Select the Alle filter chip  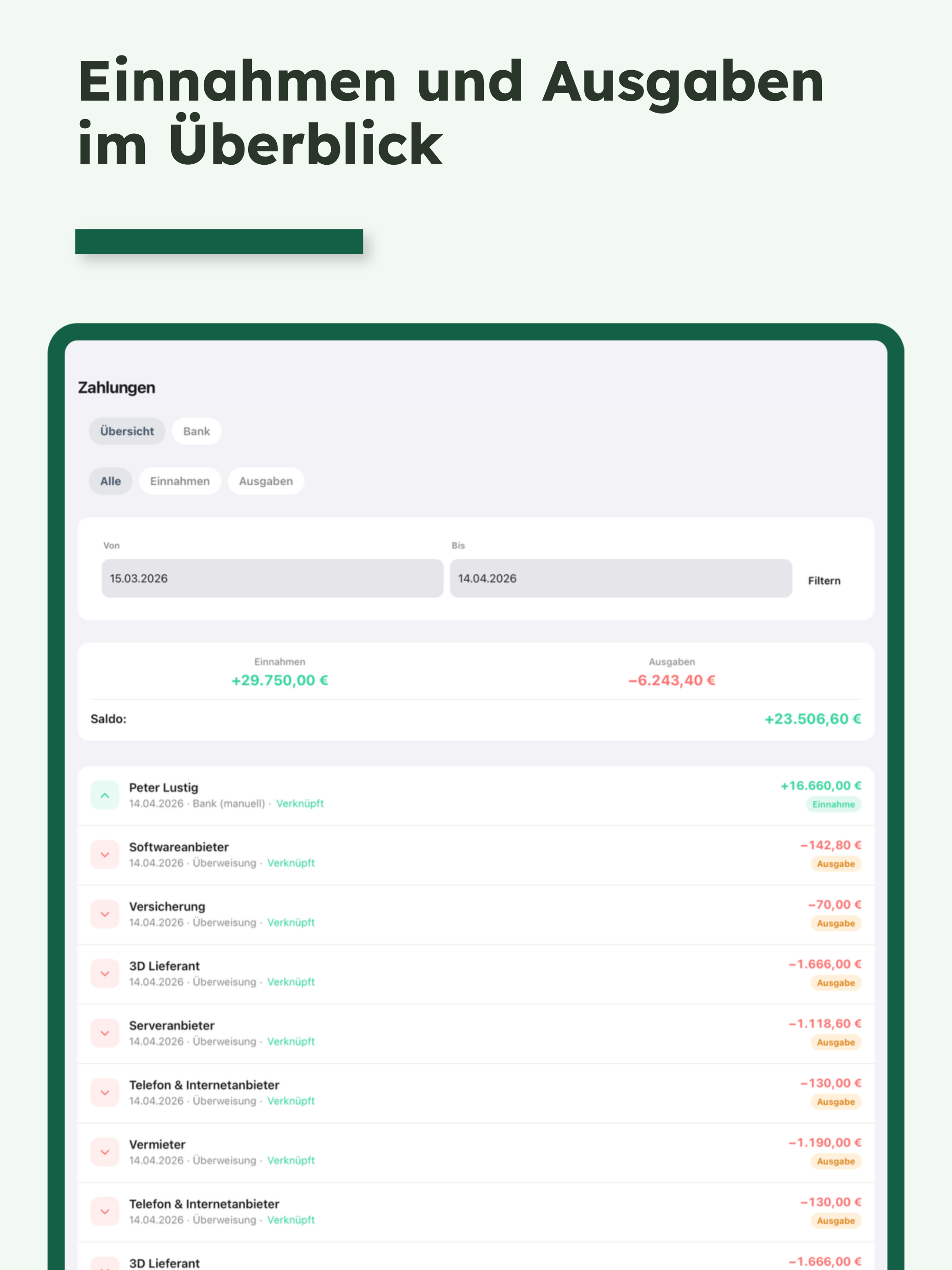tap(110, 481)
